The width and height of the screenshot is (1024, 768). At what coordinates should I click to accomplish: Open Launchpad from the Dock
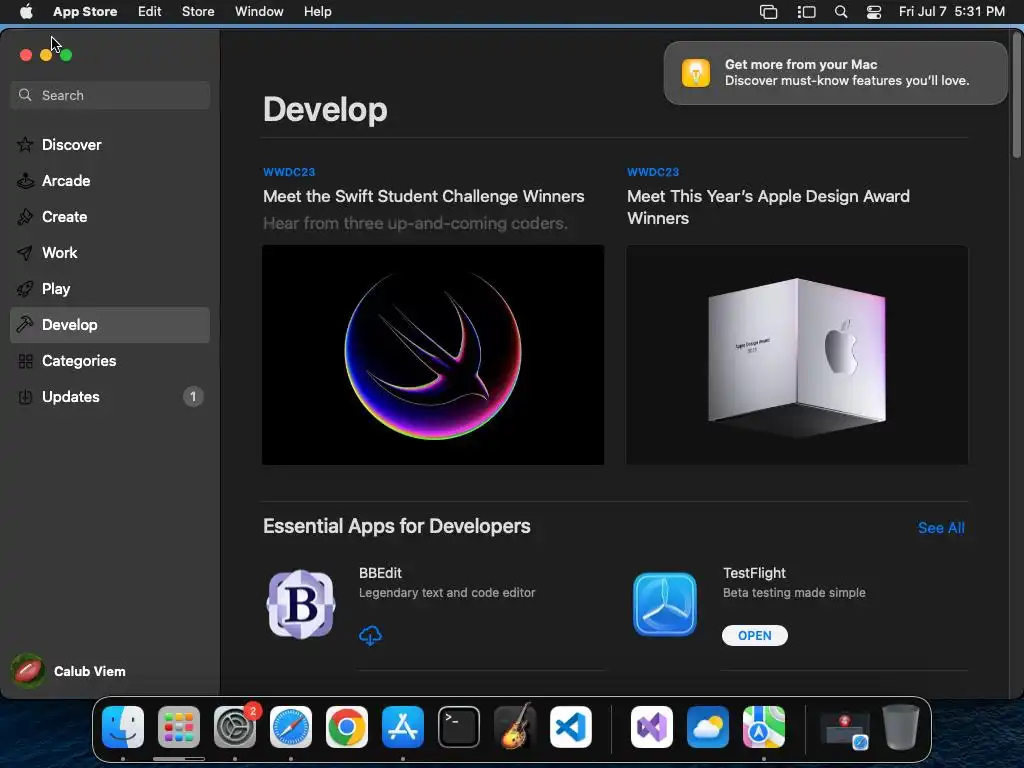pyautogui.click(x=179, y=727)
